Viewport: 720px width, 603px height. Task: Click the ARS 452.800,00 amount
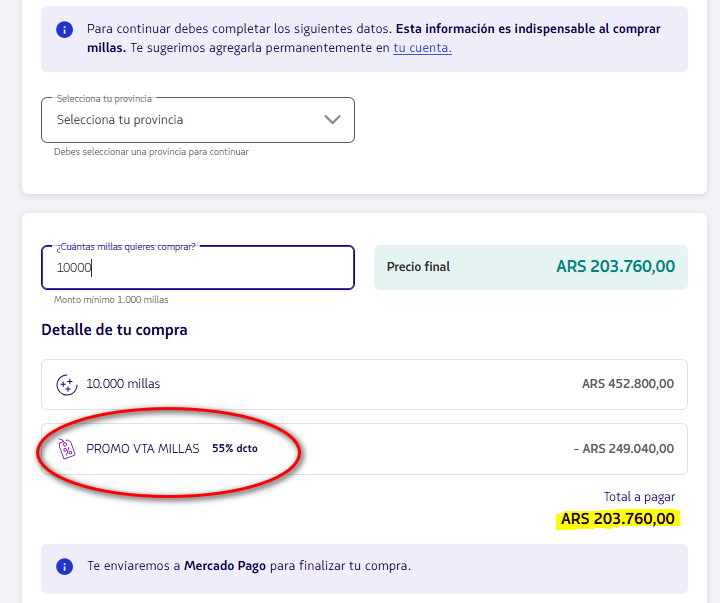coord(627,384)
